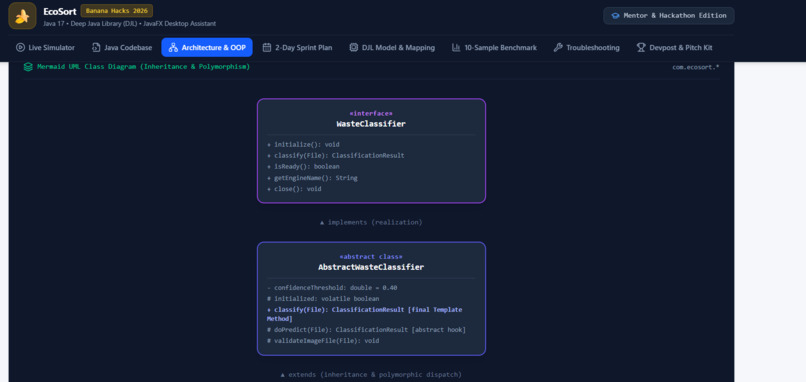The image size is (806, 382).
Task: Click the validateImageFile(File): void line
Action: click(323, 340)
